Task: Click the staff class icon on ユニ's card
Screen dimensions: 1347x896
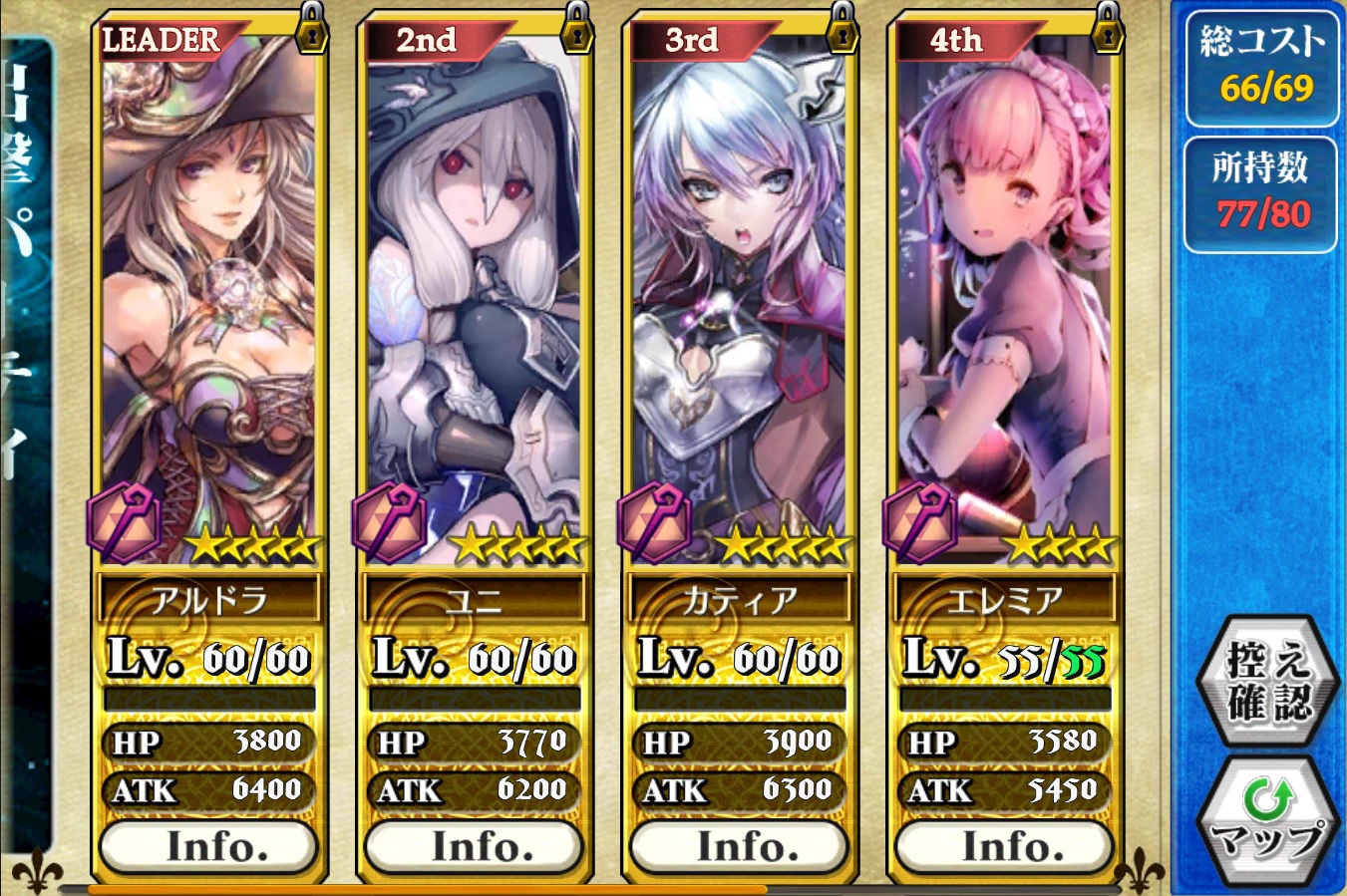Action: coord(389,521)
